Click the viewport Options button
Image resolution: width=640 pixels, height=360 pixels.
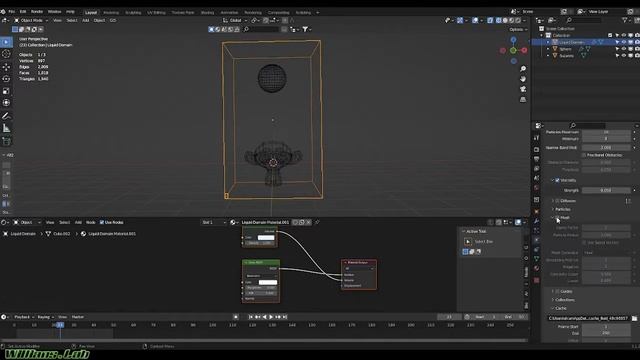pos(518,29)
